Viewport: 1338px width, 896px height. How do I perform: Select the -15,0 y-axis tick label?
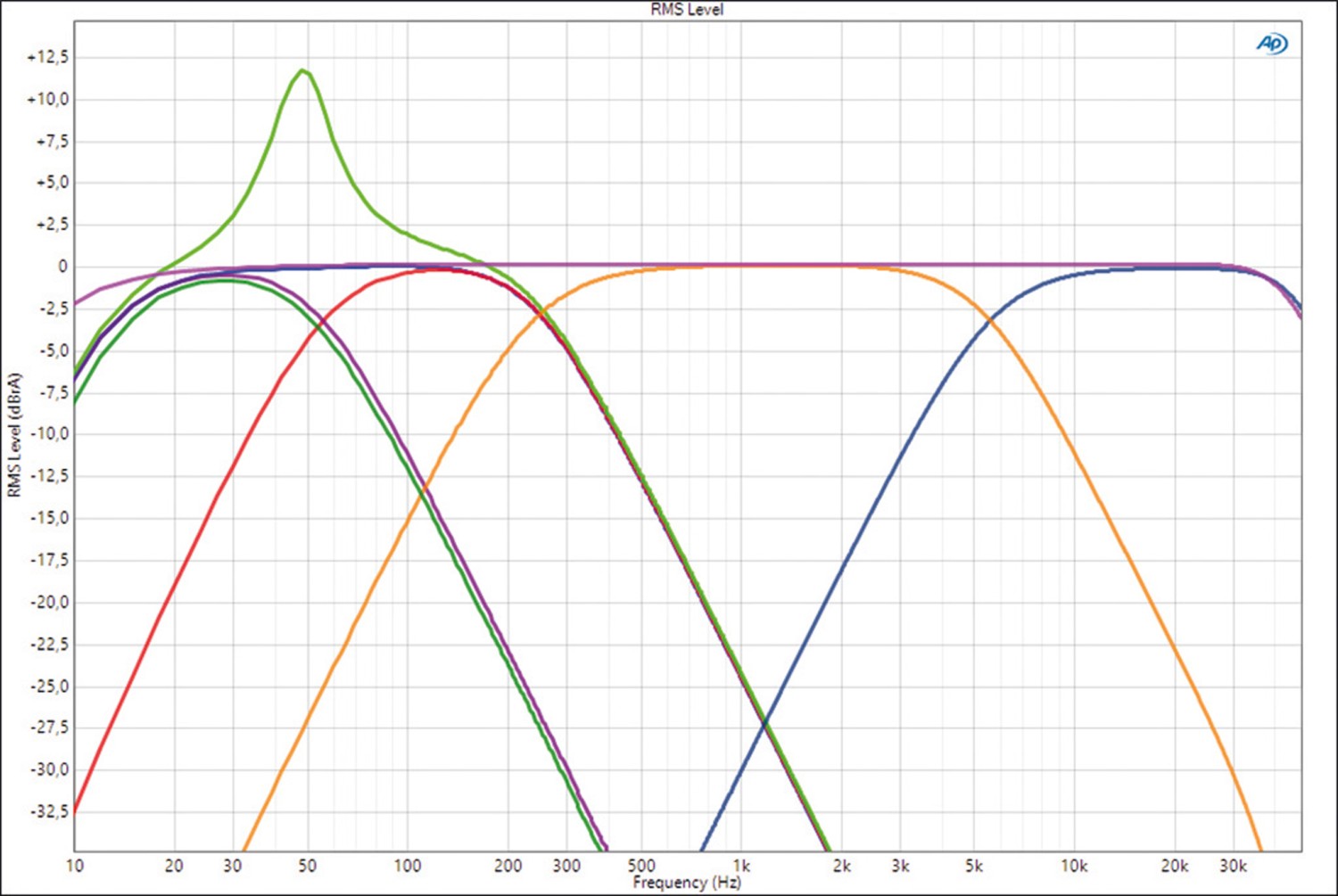point(48,518)
